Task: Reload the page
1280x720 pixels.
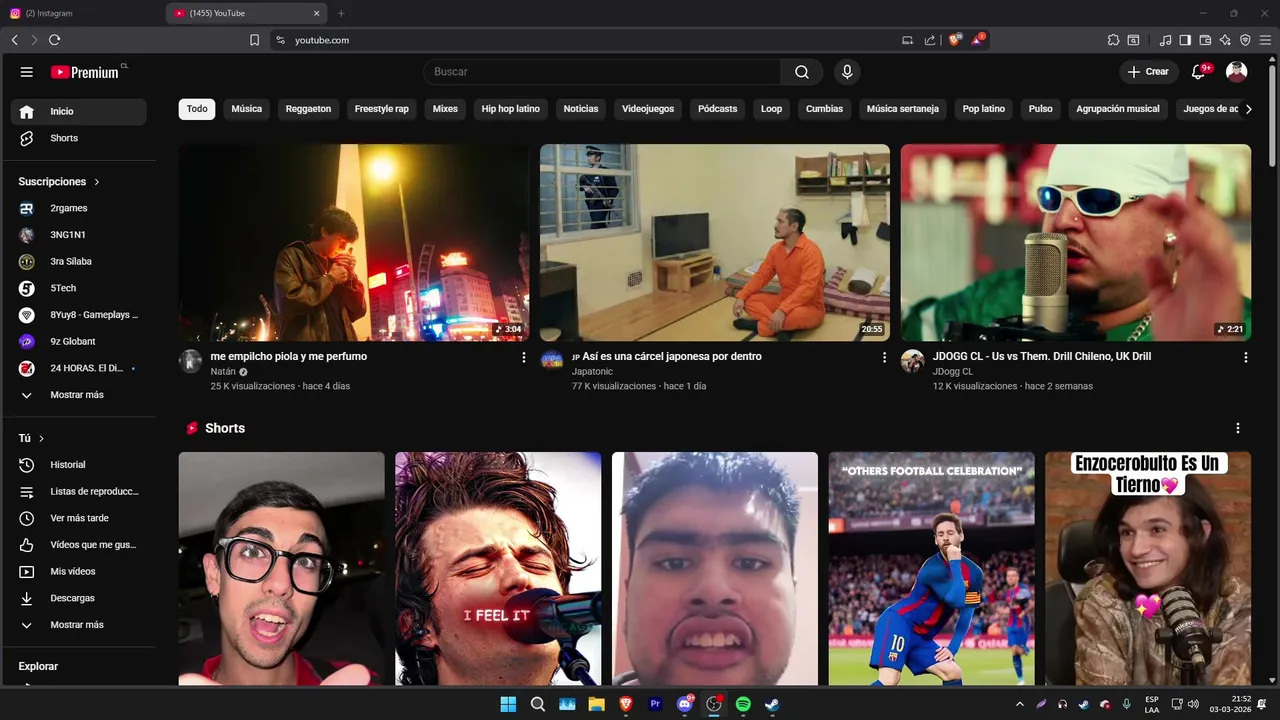Action: 54,40
